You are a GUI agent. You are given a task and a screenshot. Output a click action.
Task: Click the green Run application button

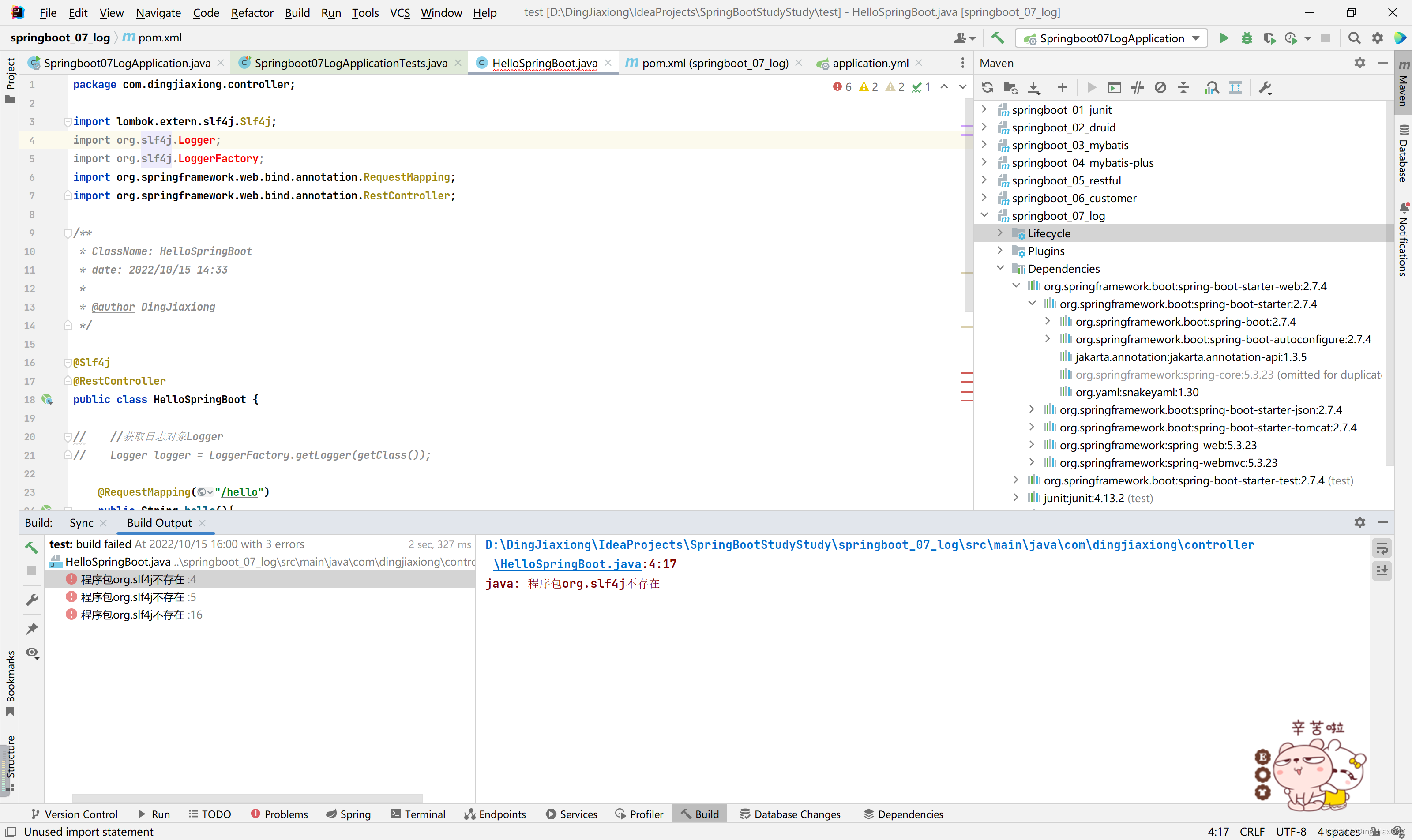(x=1224, y=38)
